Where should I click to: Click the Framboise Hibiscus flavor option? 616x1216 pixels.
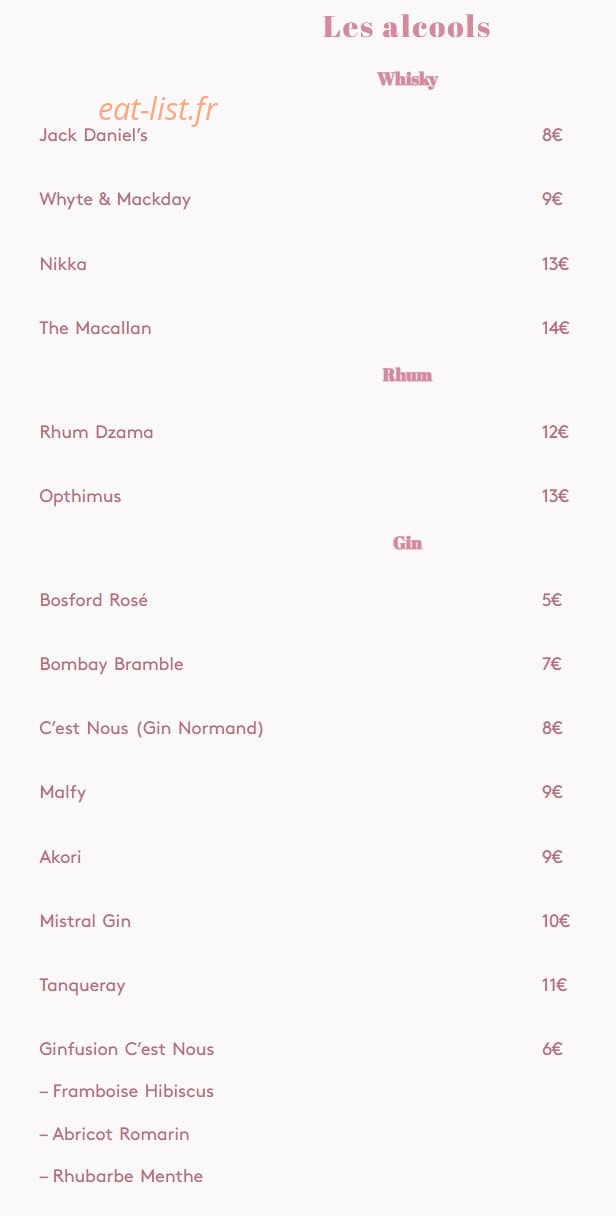tap(127, 1091)
